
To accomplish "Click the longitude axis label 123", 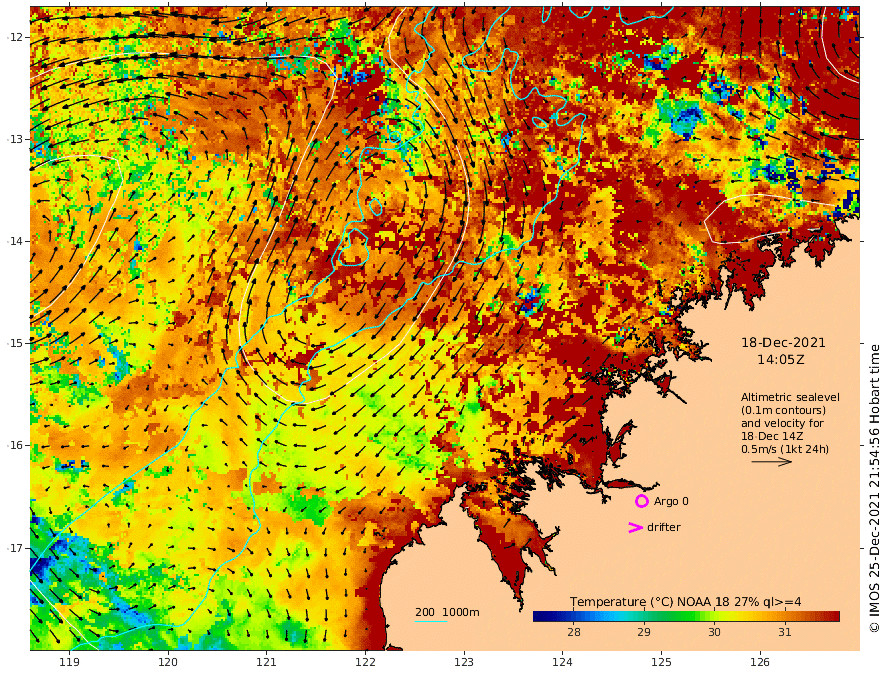I will coord(464,663).
